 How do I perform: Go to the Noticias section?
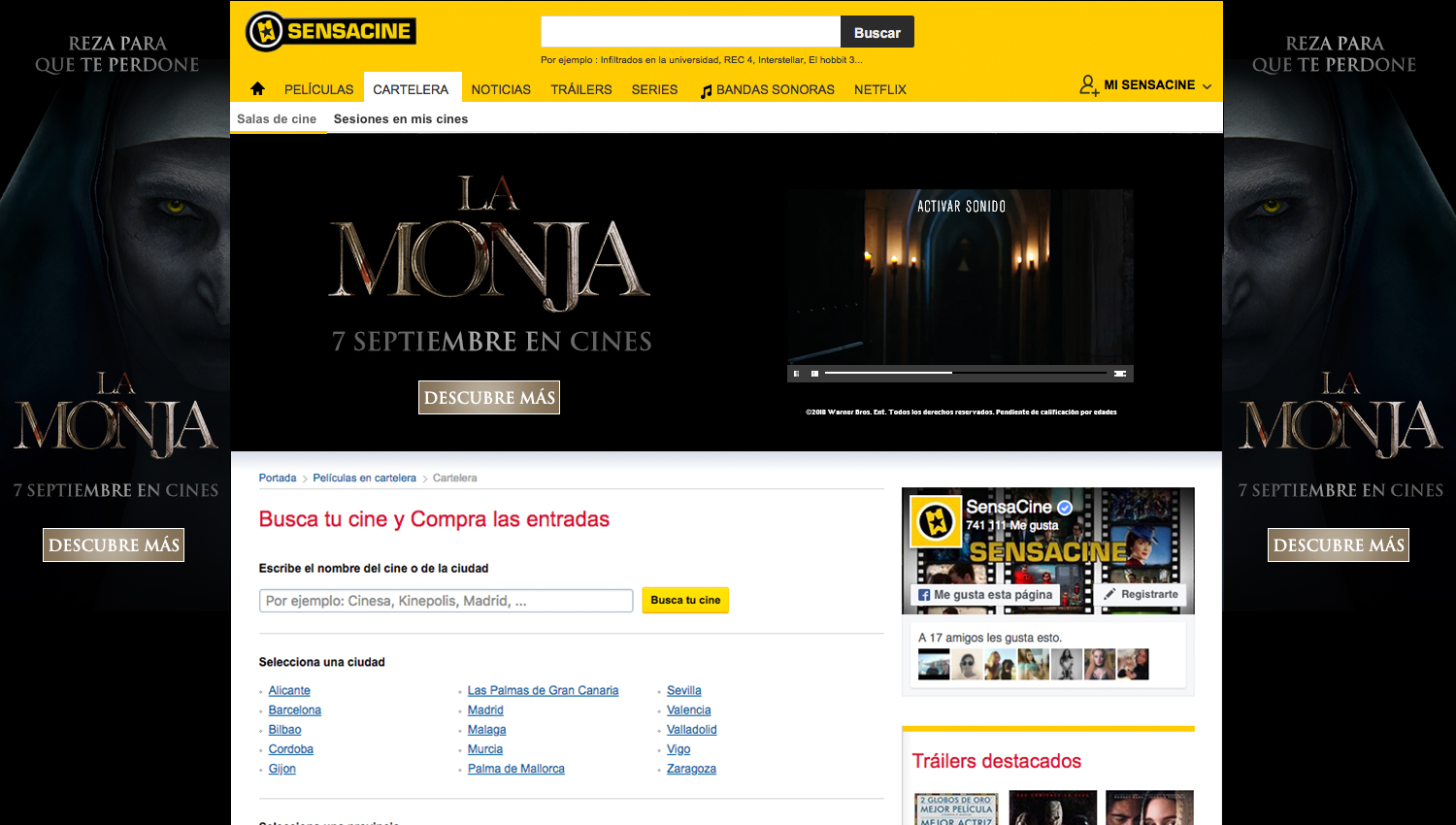click(501, 89)
